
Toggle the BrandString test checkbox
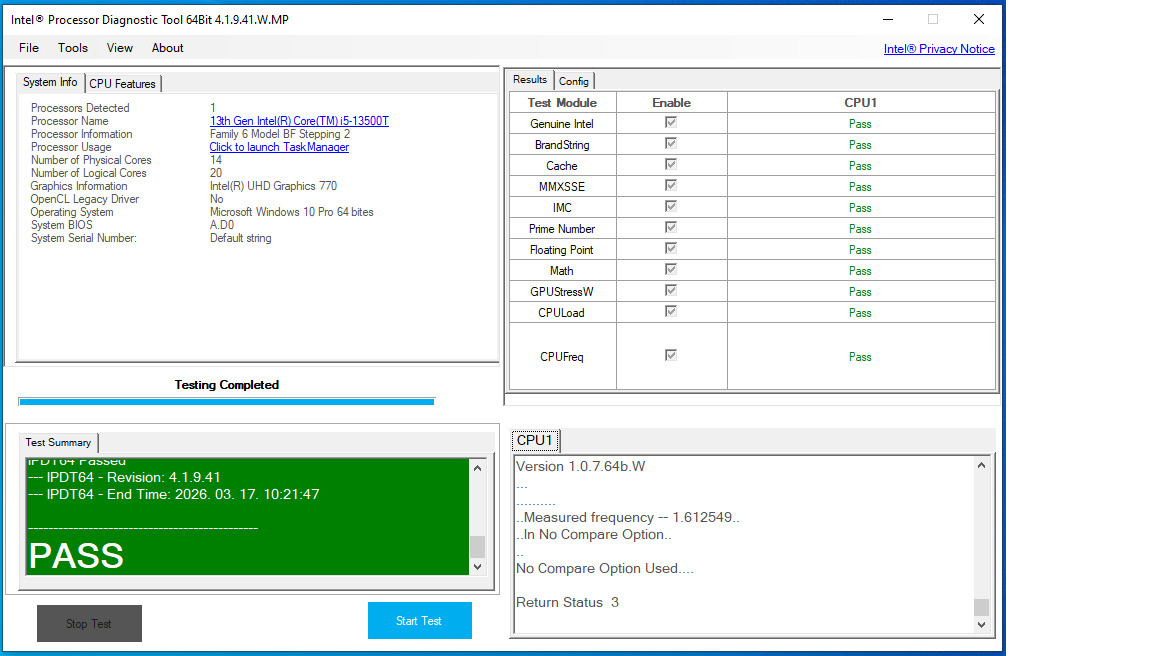tap(671, 143)
